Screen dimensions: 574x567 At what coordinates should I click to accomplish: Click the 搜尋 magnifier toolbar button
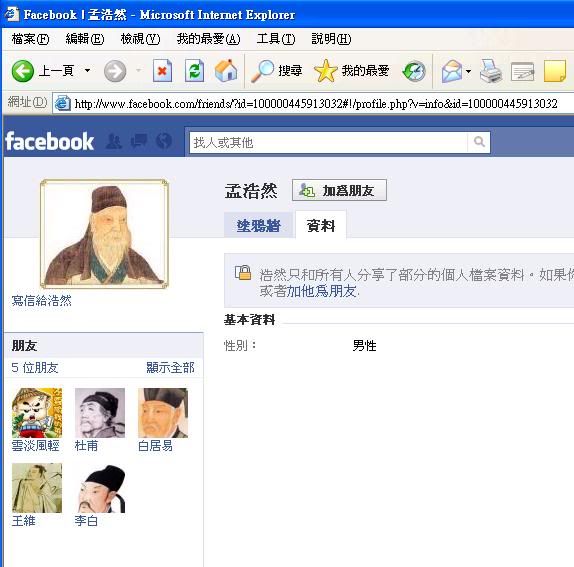click(x=276, y=71)
